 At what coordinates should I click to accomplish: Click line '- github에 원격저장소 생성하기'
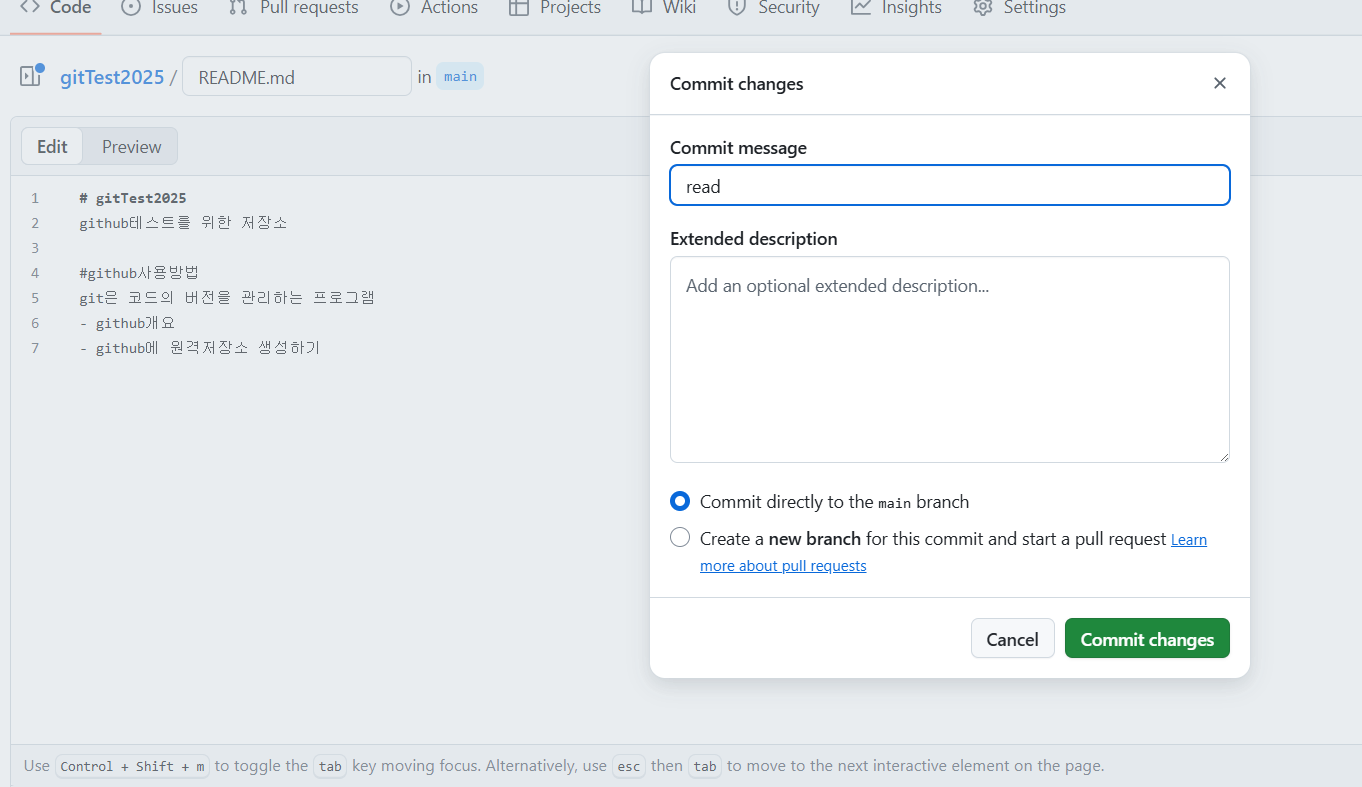199,348
